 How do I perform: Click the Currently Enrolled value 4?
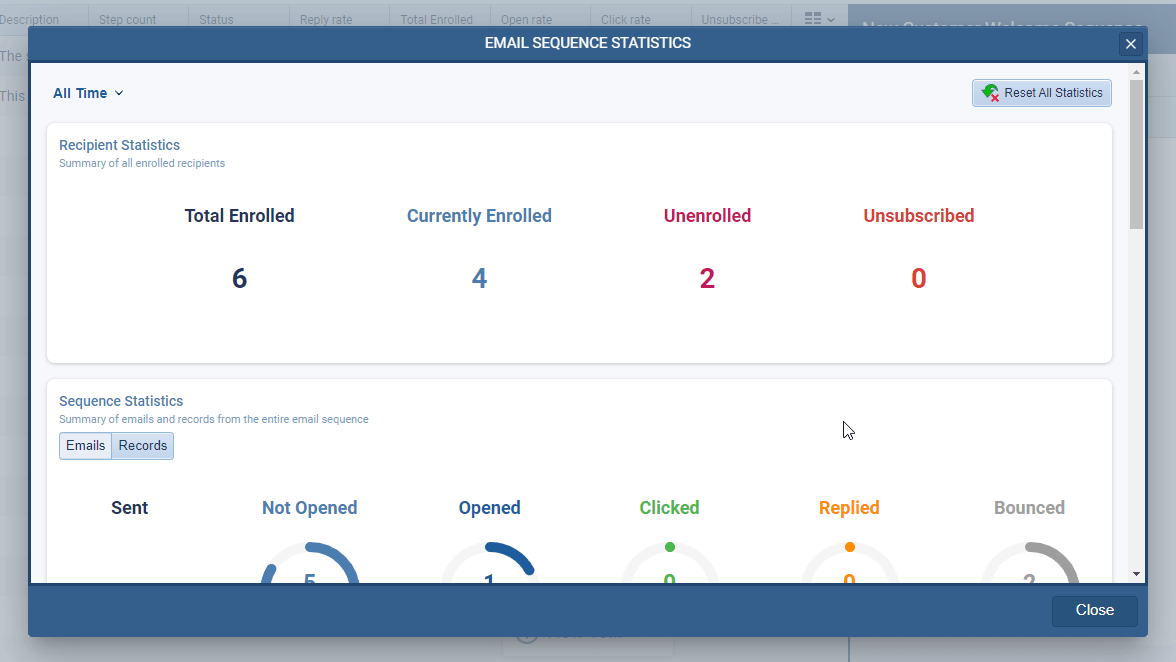[x=479, y=279]
